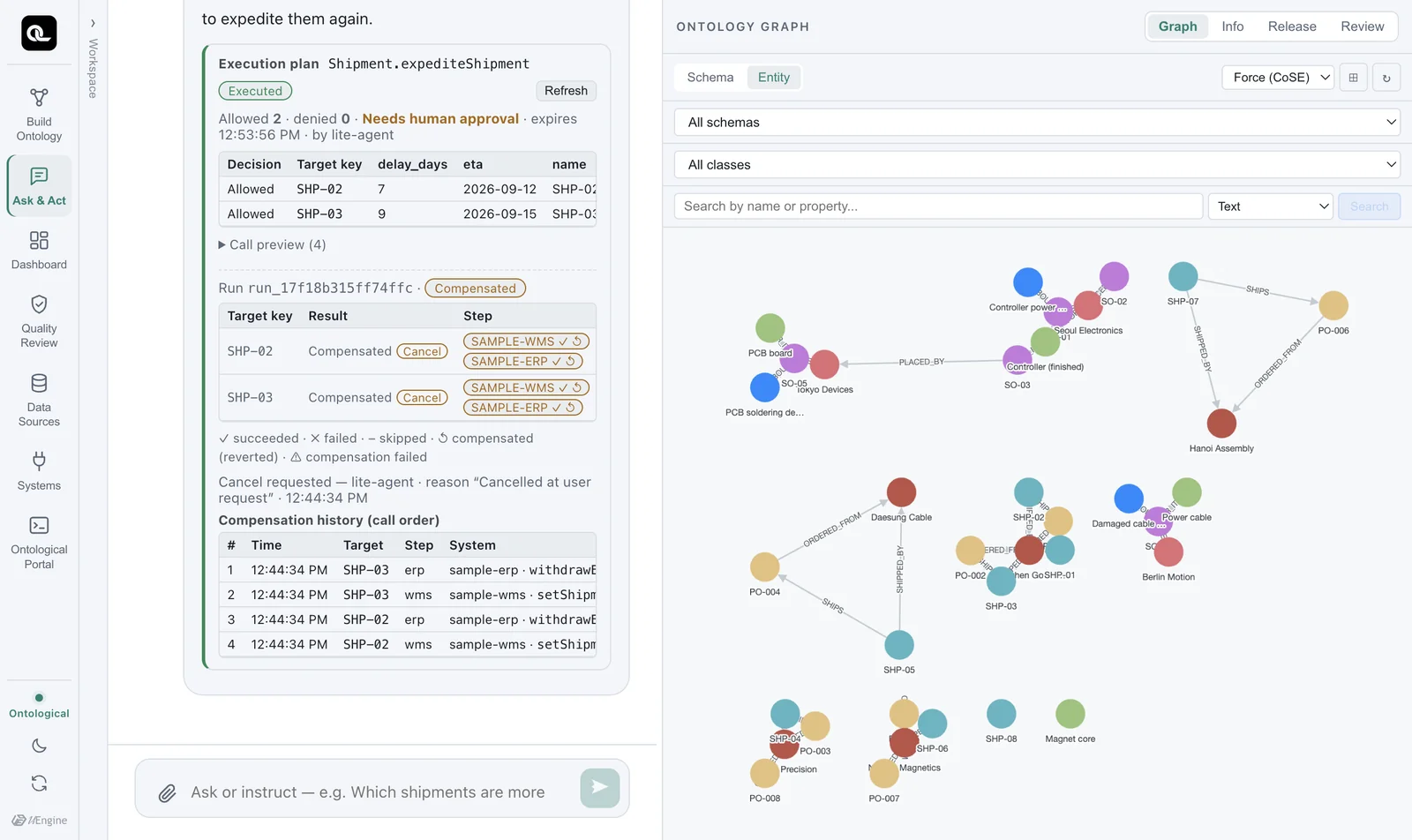This screenshot has height=840, width=1412.
Task: Expand the Workspace panel chevron
Action: click(93, 23)
